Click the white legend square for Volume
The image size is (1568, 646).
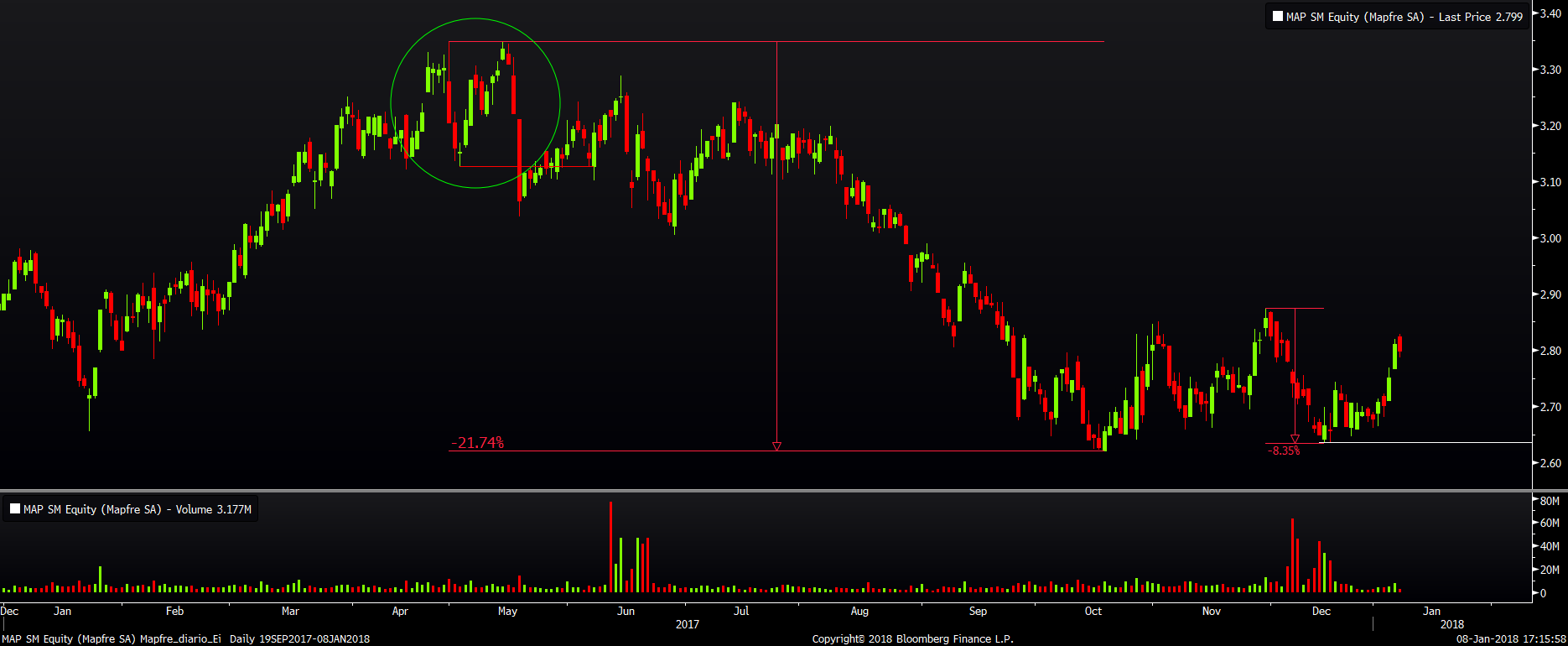pos(15,508)
